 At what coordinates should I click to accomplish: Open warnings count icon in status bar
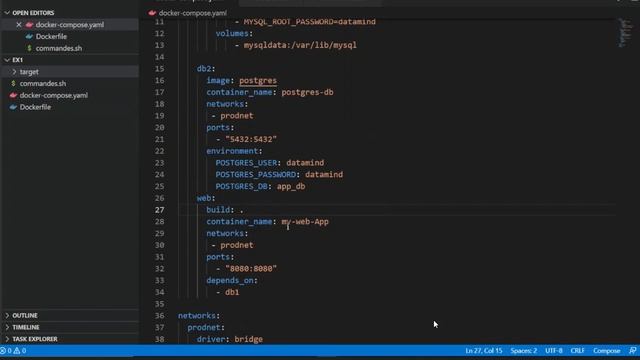(x=17, y=351)
